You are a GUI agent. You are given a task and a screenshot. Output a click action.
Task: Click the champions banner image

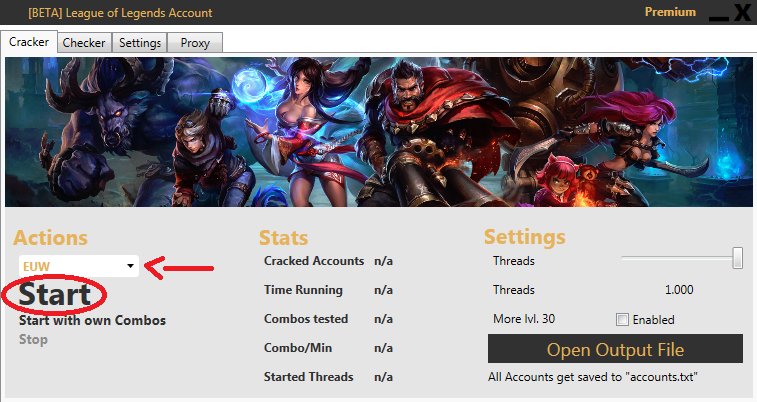(378, 132)
